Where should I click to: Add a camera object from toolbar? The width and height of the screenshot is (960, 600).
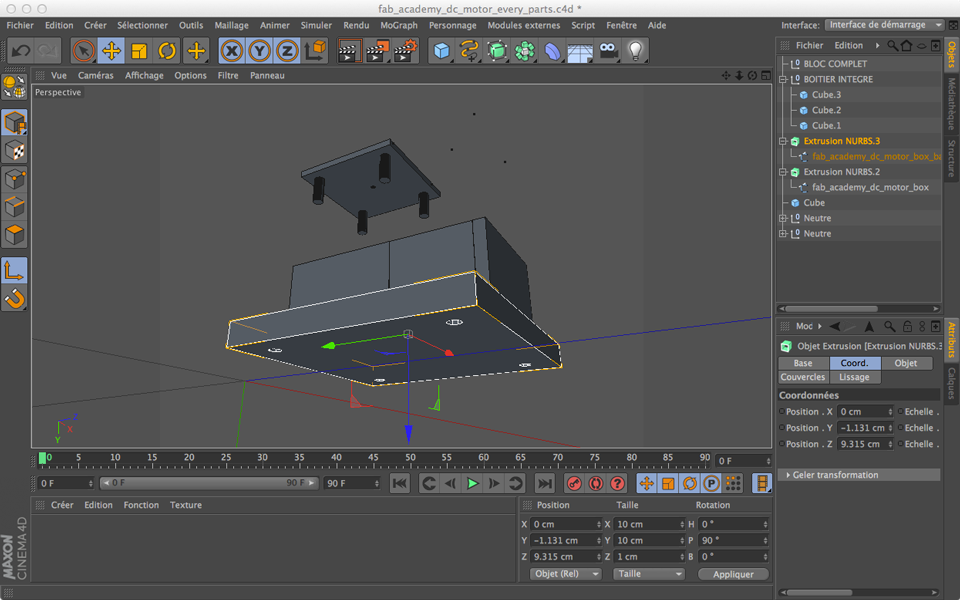pos(608,50)
